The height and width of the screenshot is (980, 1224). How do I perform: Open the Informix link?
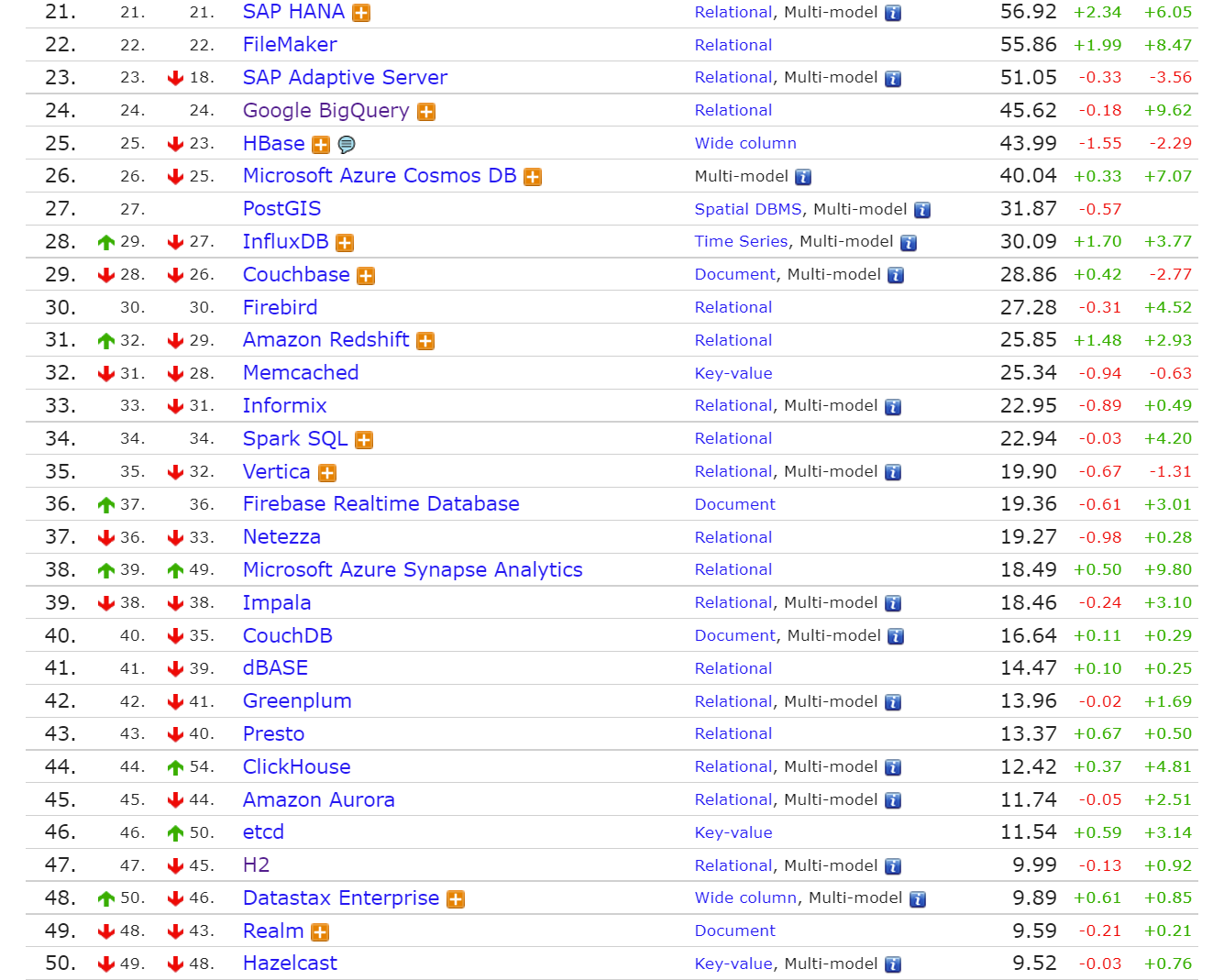[x=284, y=406]
